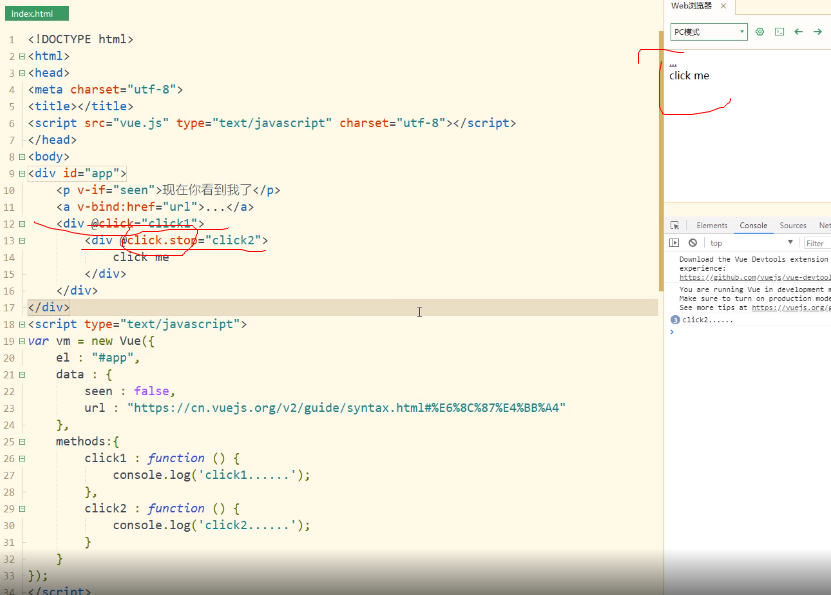The image size is (831, 595).
Task: Collapse the div id=app block on line 9
Action: (x=22, y=173)
